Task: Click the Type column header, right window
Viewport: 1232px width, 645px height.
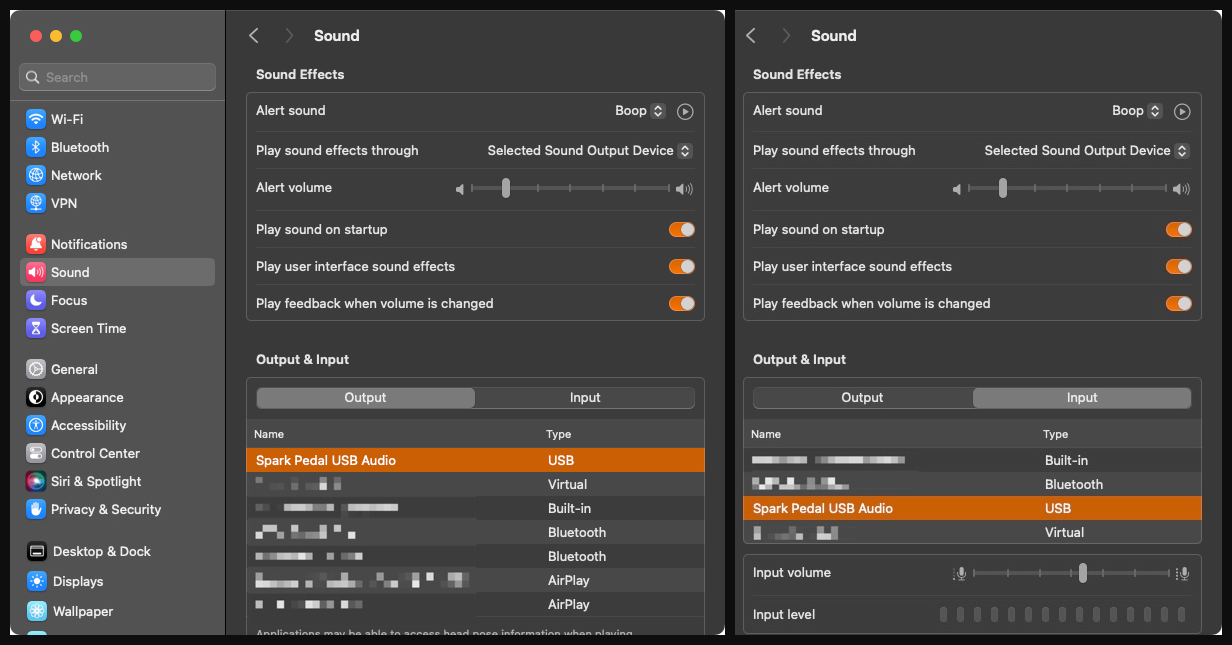Action: pos(1056,434)
